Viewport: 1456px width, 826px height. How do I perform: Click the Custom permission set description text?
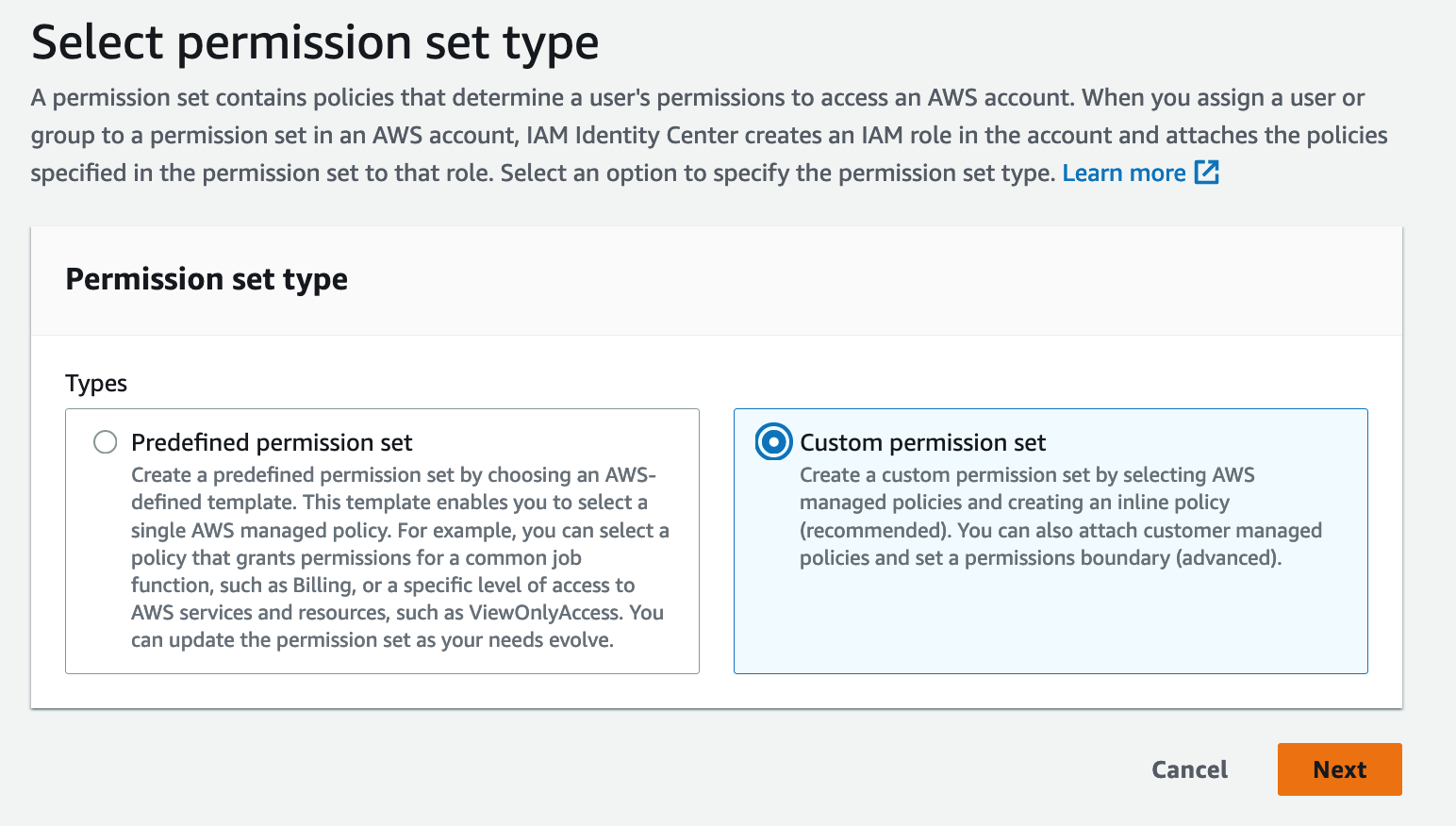point(1061,516)
